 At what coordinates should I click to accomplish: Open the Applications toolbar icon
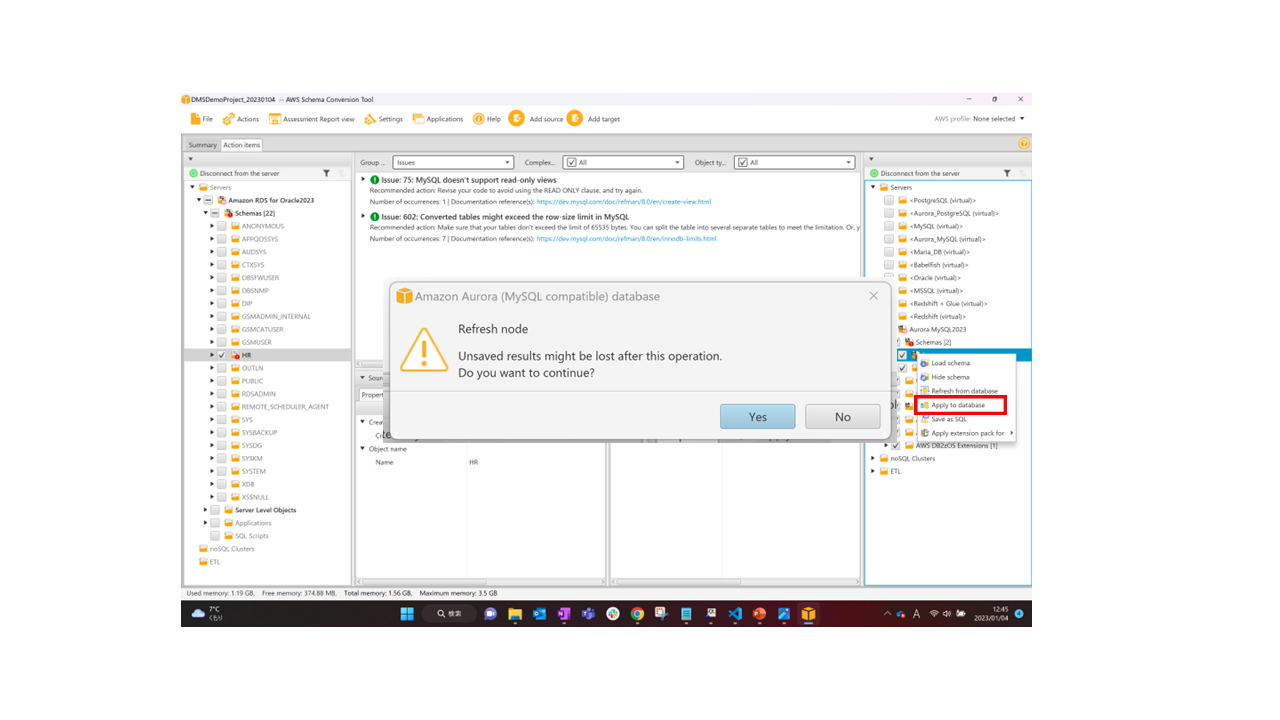pos(419,119)
